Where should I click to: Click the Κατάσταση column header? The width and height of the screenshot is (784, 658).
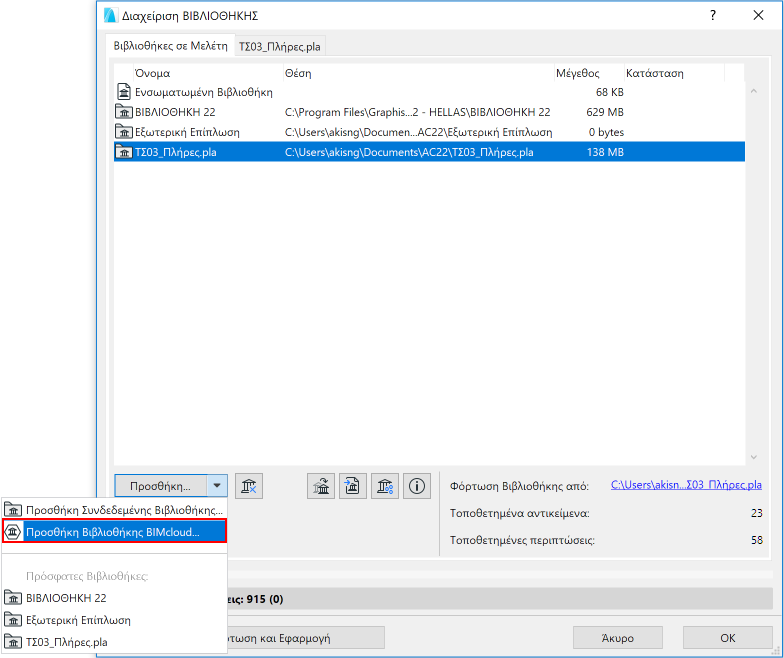point(674,73)
